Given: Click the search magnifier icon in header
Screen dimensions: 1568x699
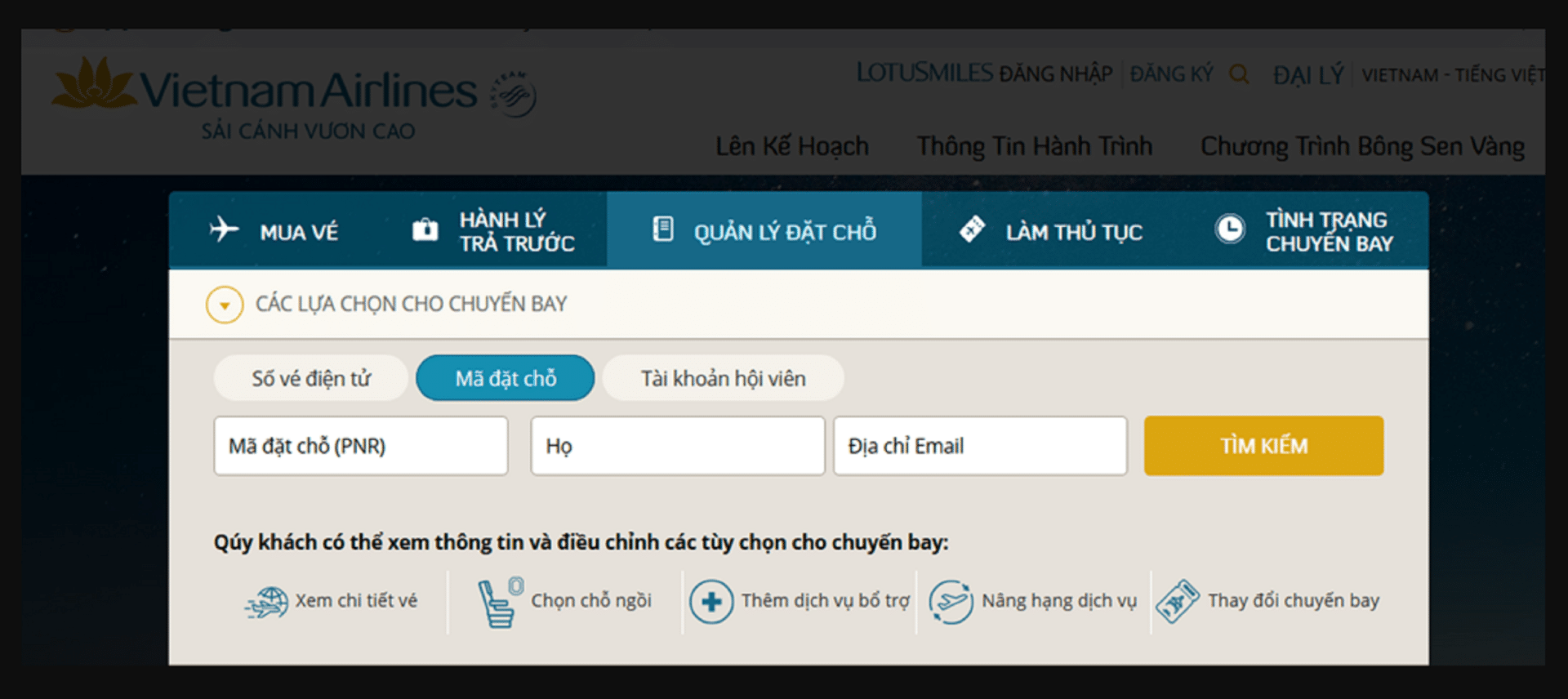Looking at the screenshot, I should [1239, 74].
